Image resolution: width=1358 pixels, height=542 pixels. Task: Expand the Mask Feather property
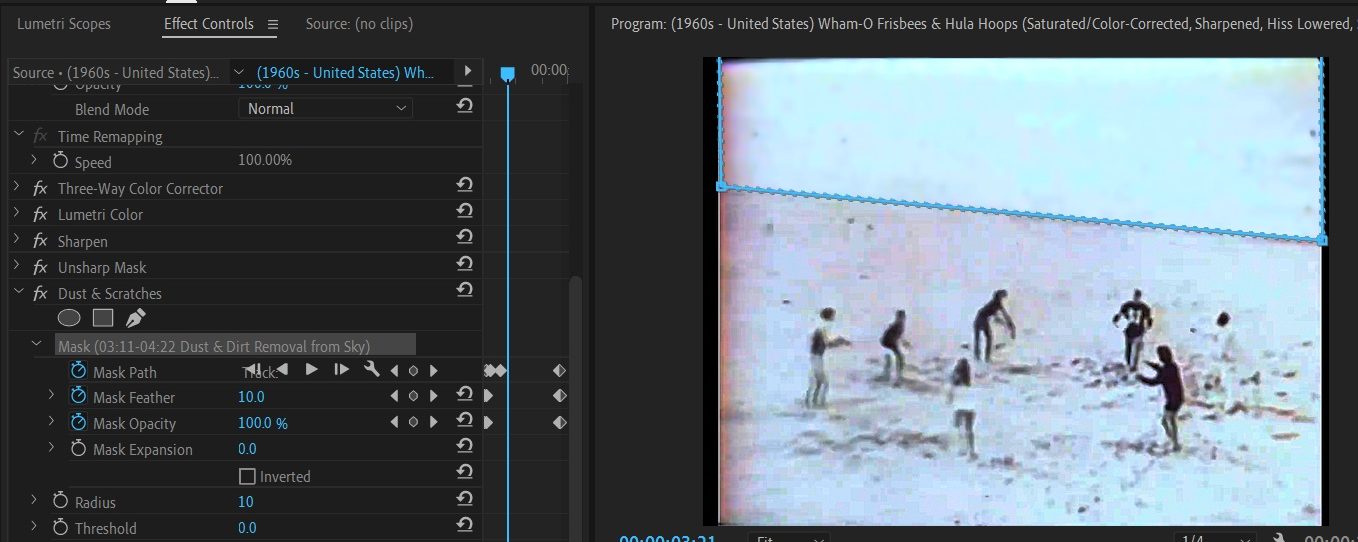52,396
